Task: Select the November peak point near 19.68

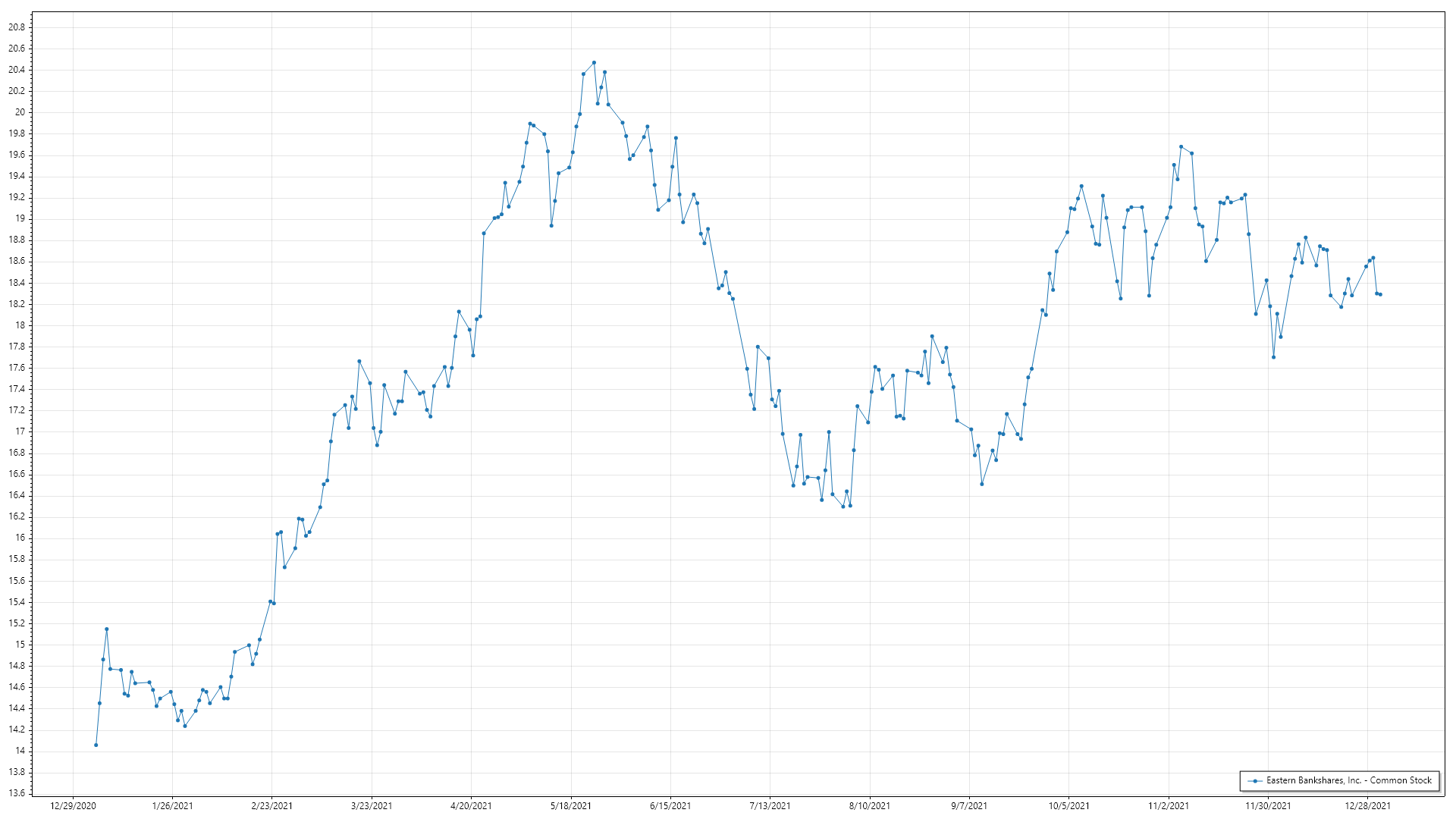Action: pos(1181,146)
